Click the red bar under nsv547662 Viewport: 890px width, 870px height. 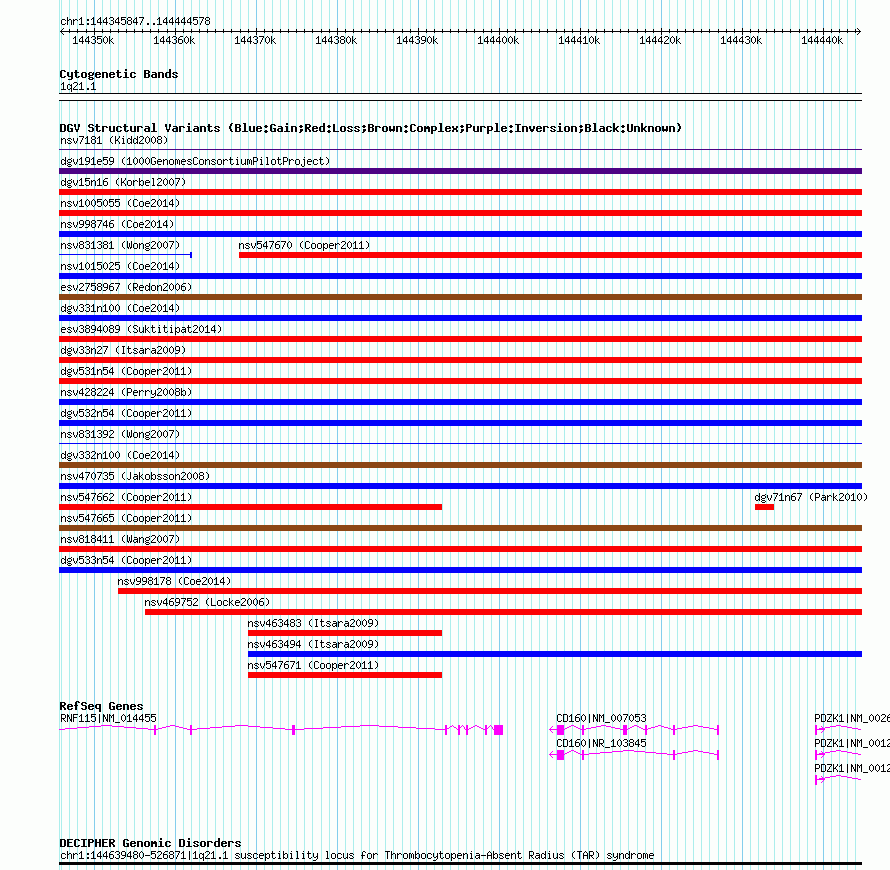point(250,507)
